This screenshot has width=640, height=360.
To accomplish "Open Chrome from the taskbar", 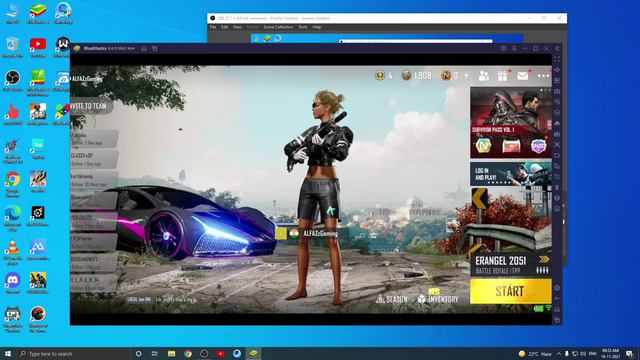I will [188, 353].
